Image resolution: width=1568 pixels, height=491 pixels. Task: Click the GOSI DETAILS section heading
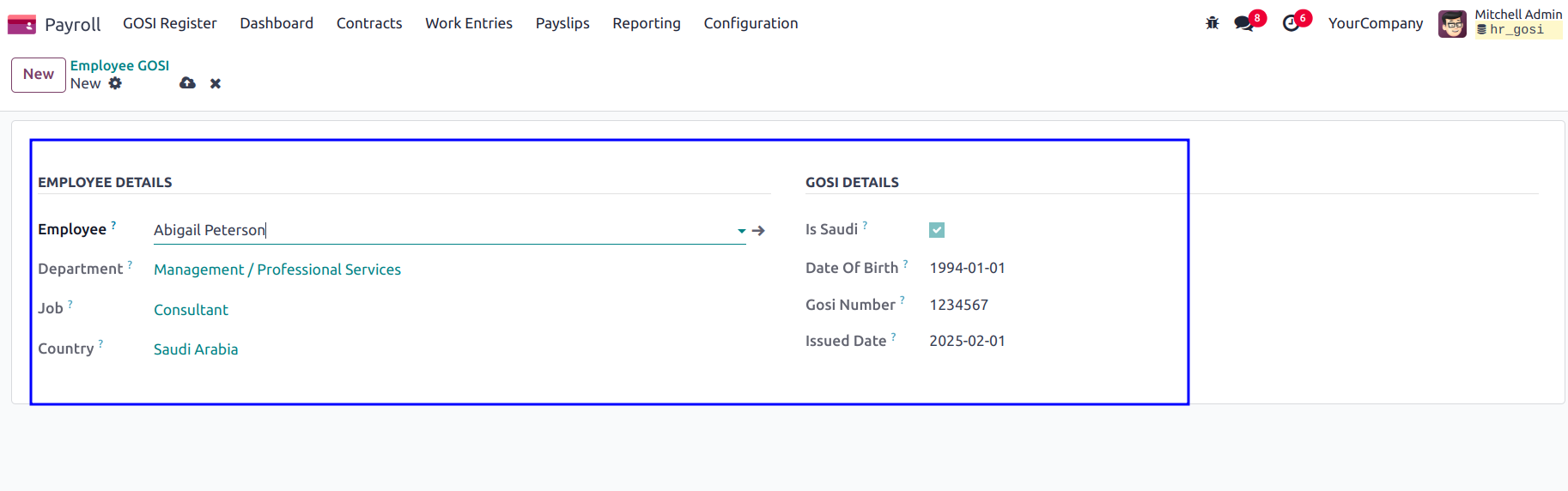point(852,182)
